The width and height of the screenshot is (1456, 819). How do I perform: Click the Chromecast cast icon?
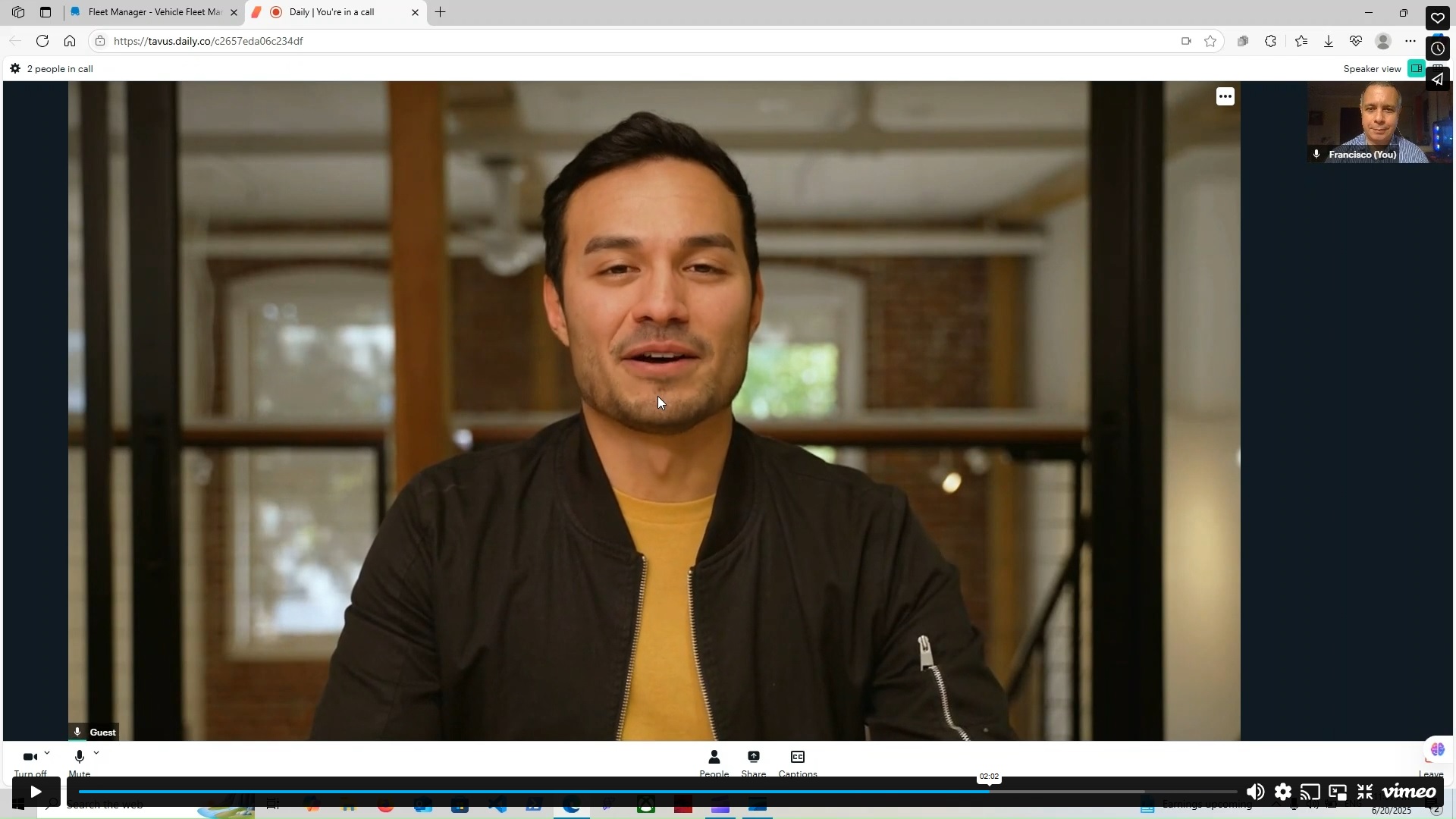click(x=1310, y=792)
